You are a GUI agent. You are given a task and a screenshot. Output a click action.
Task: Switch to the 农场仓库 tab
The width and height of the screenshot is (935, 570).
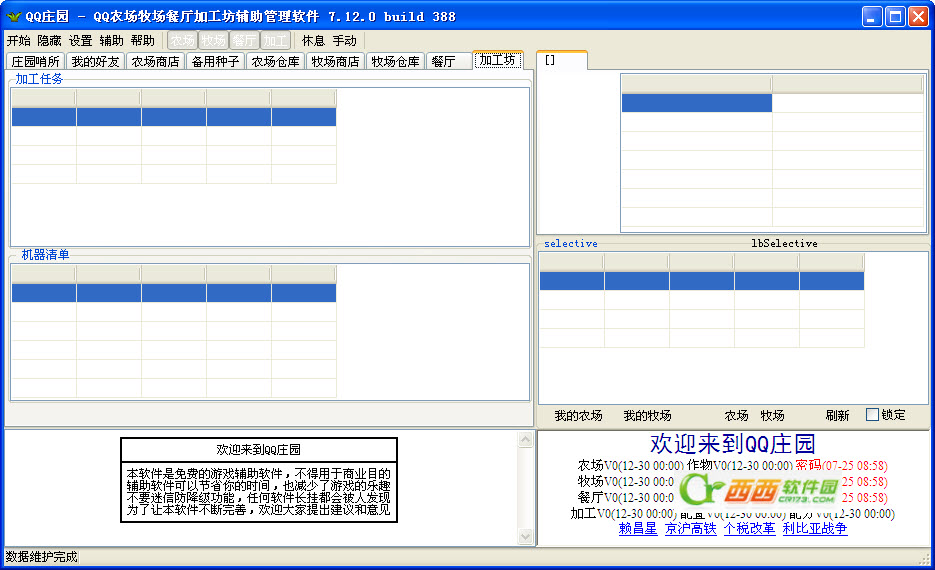click(x=275, y=61)
